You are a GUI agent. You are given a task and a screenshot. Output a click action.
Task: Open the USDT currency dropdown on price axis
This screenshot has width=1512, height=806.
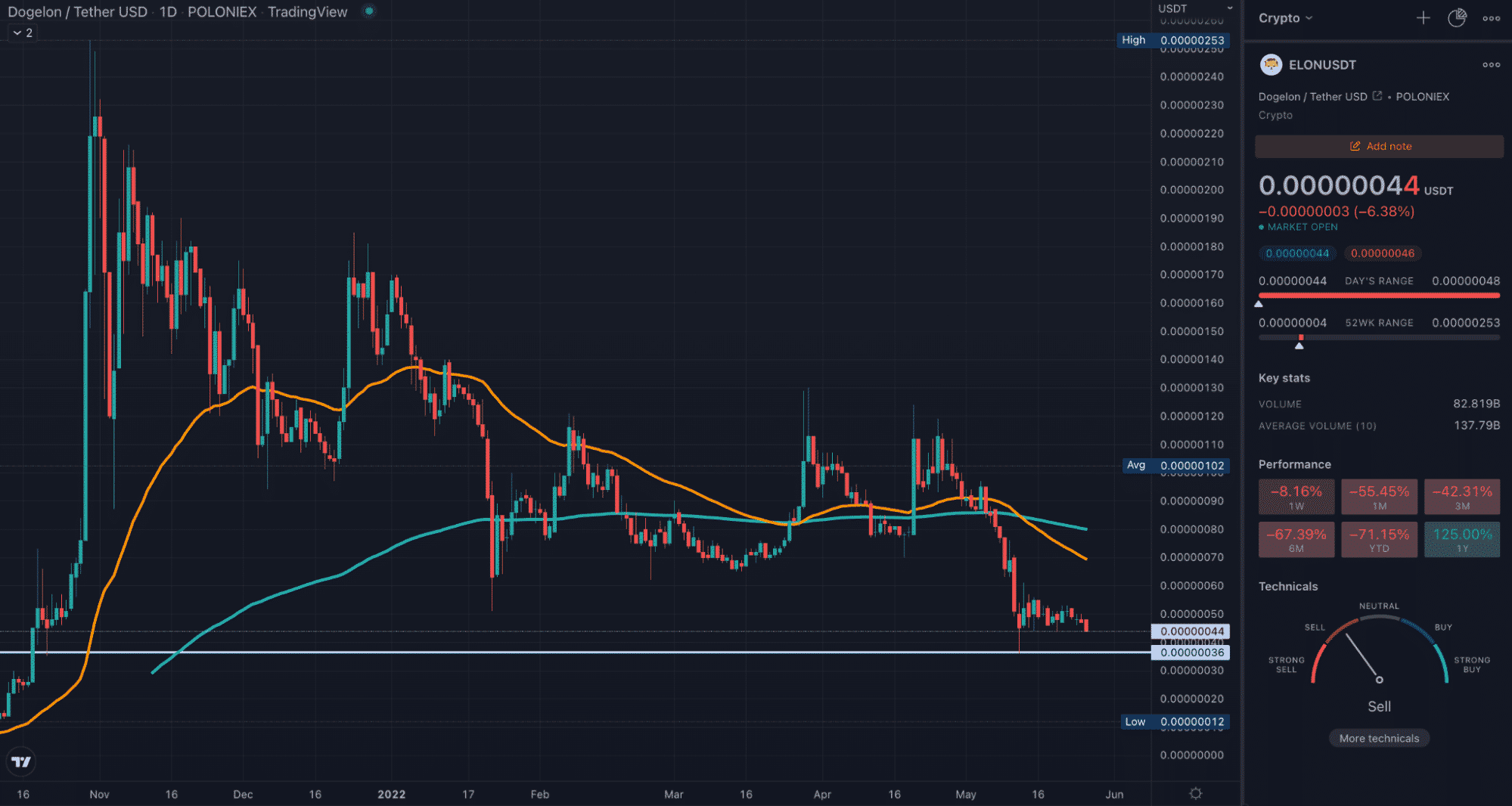(x=1195, y=8)
